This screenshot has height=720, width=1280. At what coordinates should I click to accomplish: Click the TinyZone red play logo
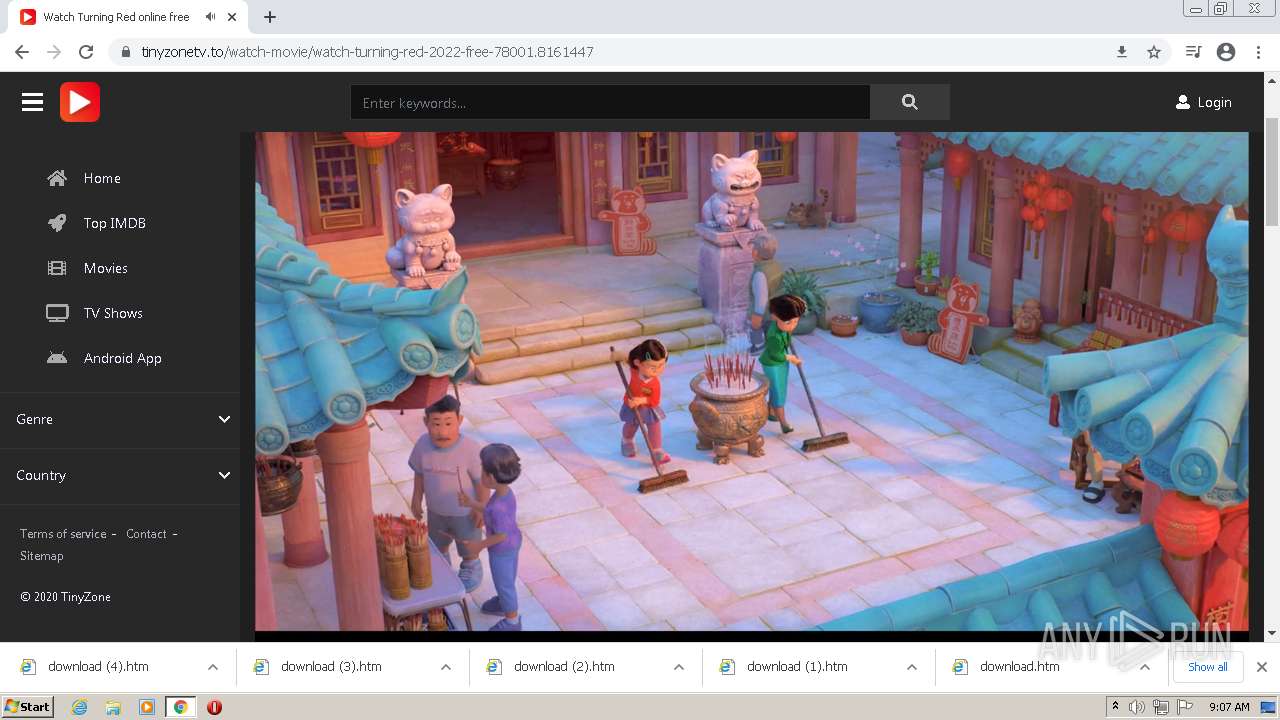[x=80, y=102]
